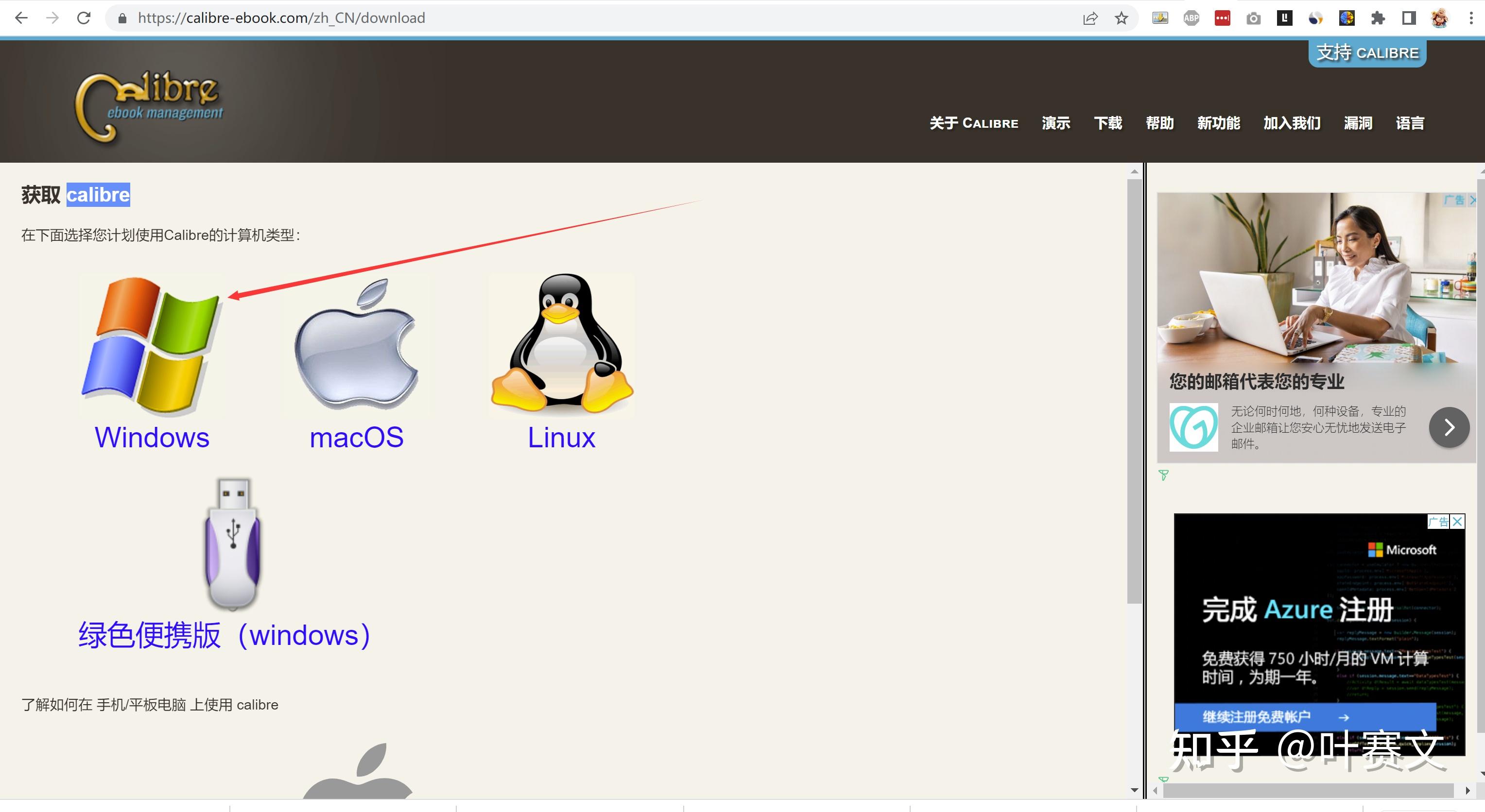The height and width of the screenshot is (812, 1485).
Task: Reload the page with the refresh button
Action: click(x=84, y=18)
